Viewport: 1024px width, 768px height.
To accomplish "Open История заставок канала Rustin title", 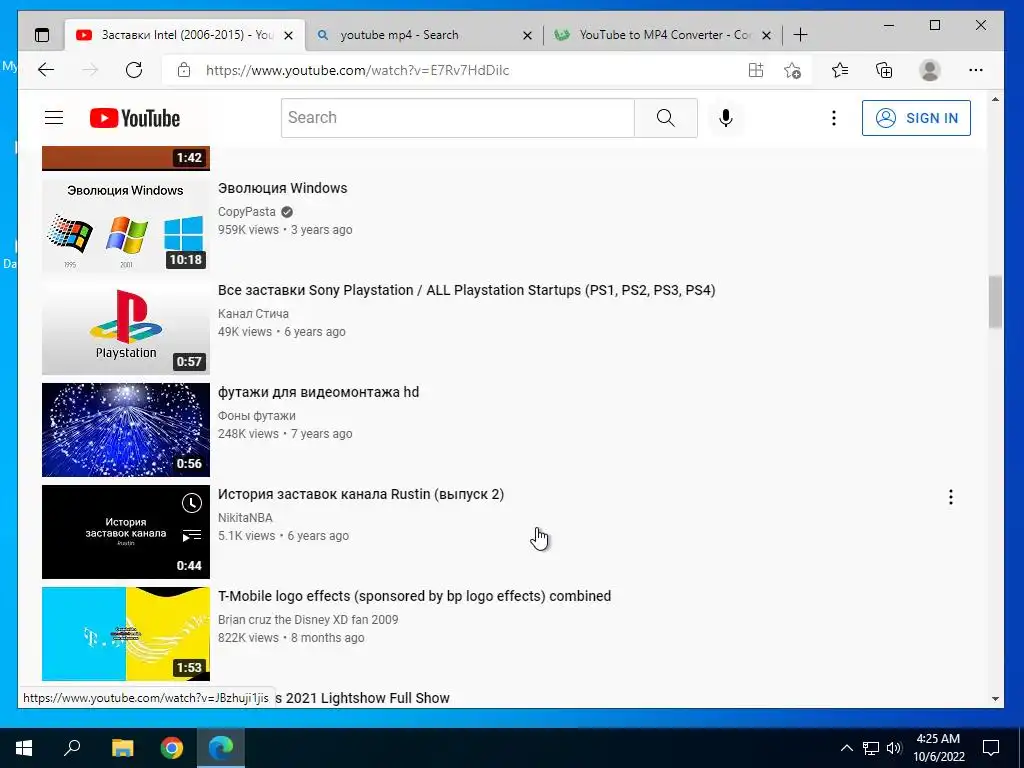I will (361, 494).
